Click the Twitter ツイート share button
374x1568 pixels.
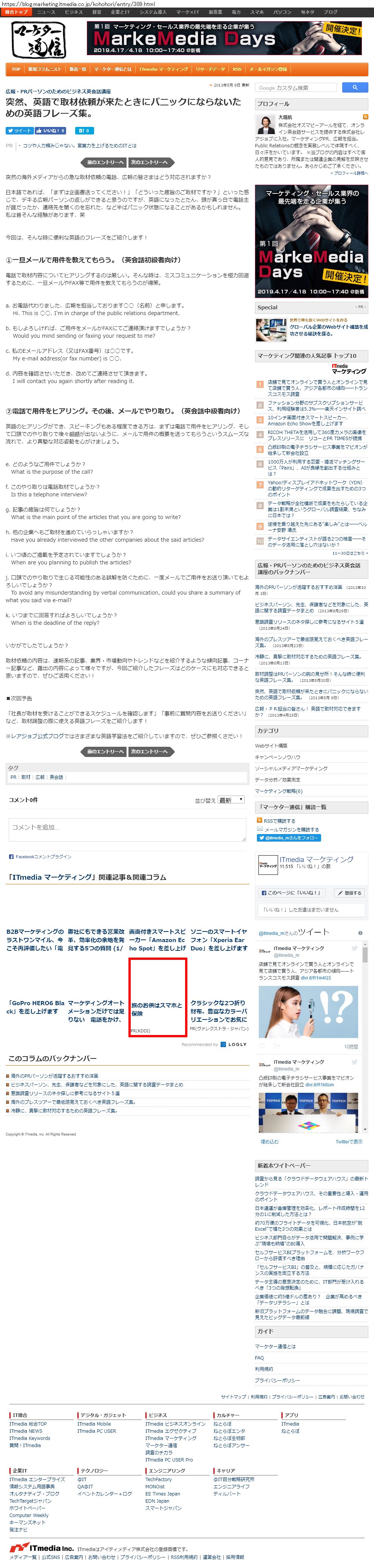click(20, 130)
